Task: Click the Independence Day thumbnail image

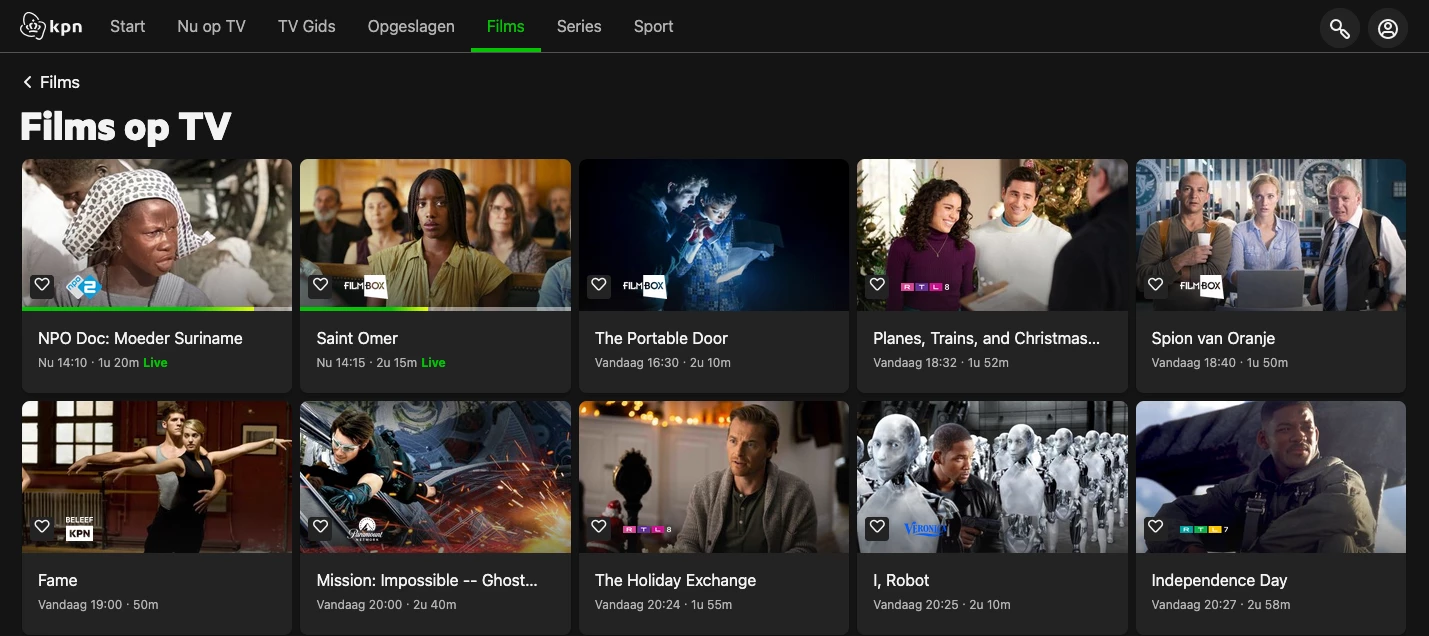Action: click(x=1271, y=477)
